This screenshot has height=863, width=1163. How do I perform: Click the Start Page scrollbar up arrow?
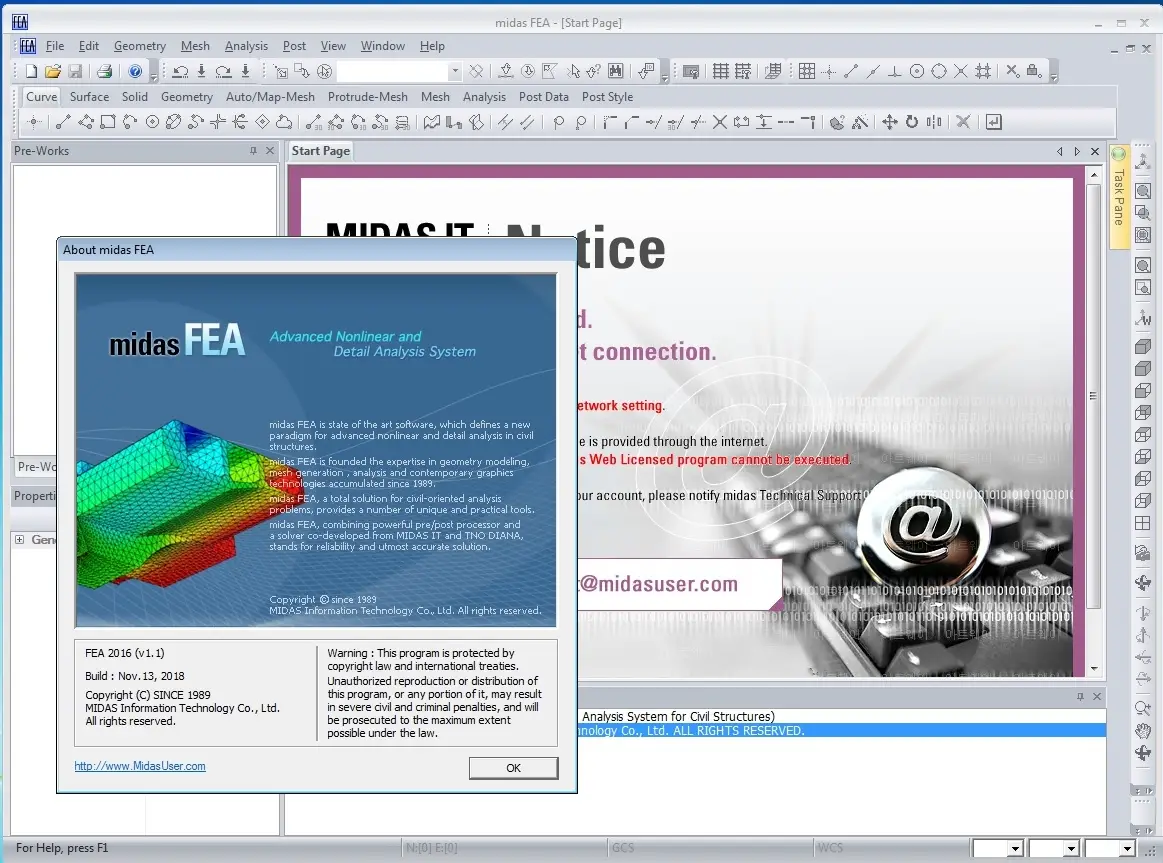[x=1094, y=175]
